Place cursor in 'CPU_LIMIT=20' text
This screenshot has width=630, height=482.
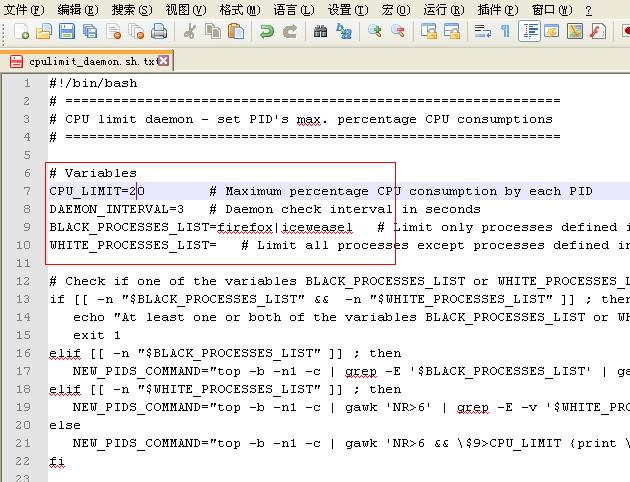click(97, 191)
